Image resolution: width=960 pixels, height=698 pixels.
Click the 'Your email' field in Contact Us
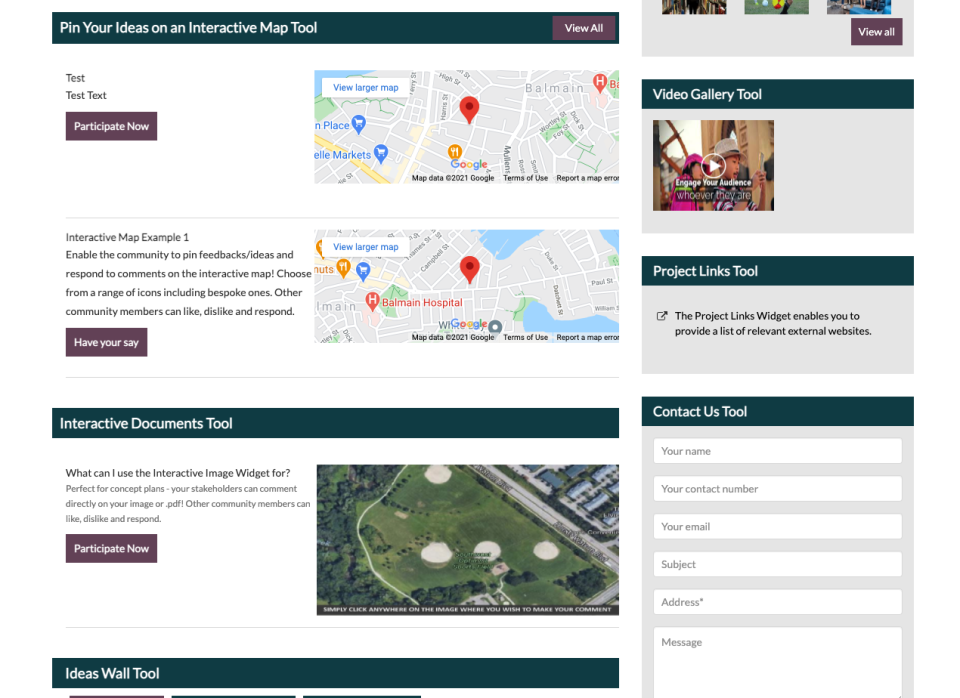tap(777, 526)
